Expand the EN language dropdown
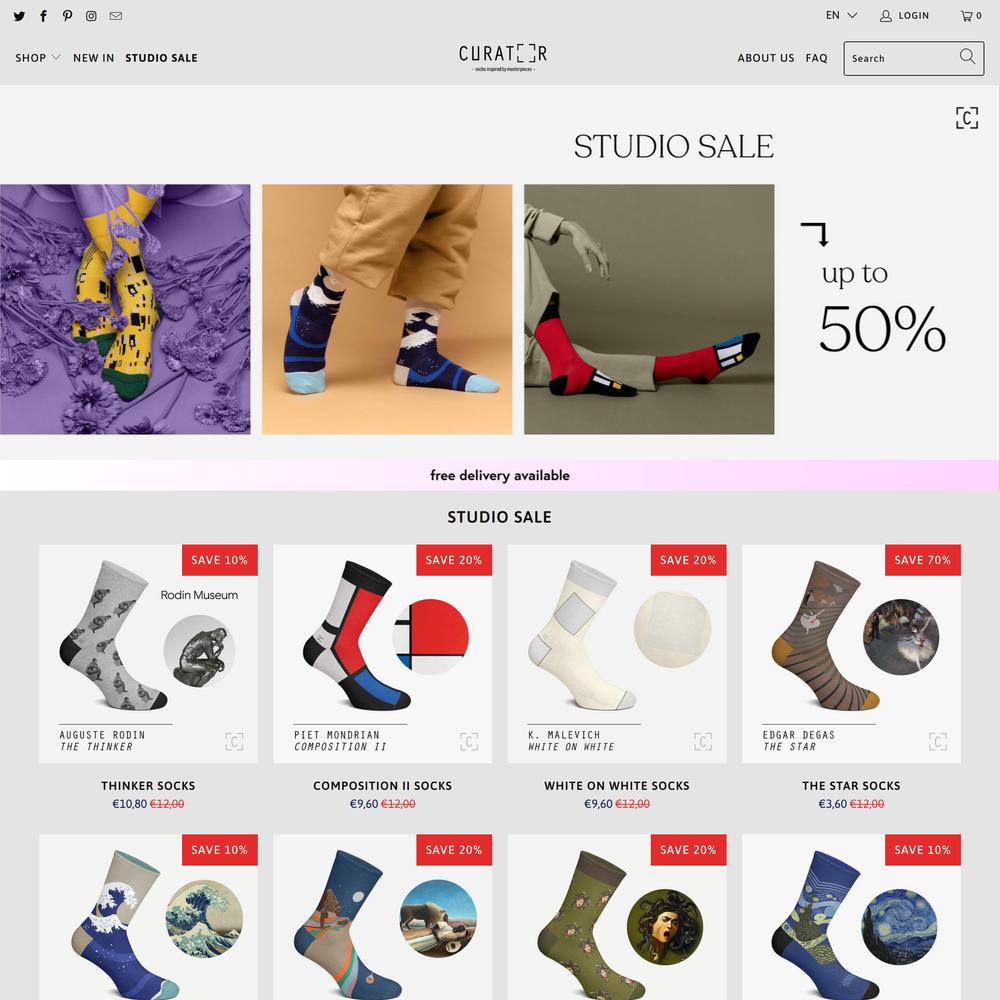Image resolution: width=1000 pixels, height=1000 pixels. (x=841, y=15)
